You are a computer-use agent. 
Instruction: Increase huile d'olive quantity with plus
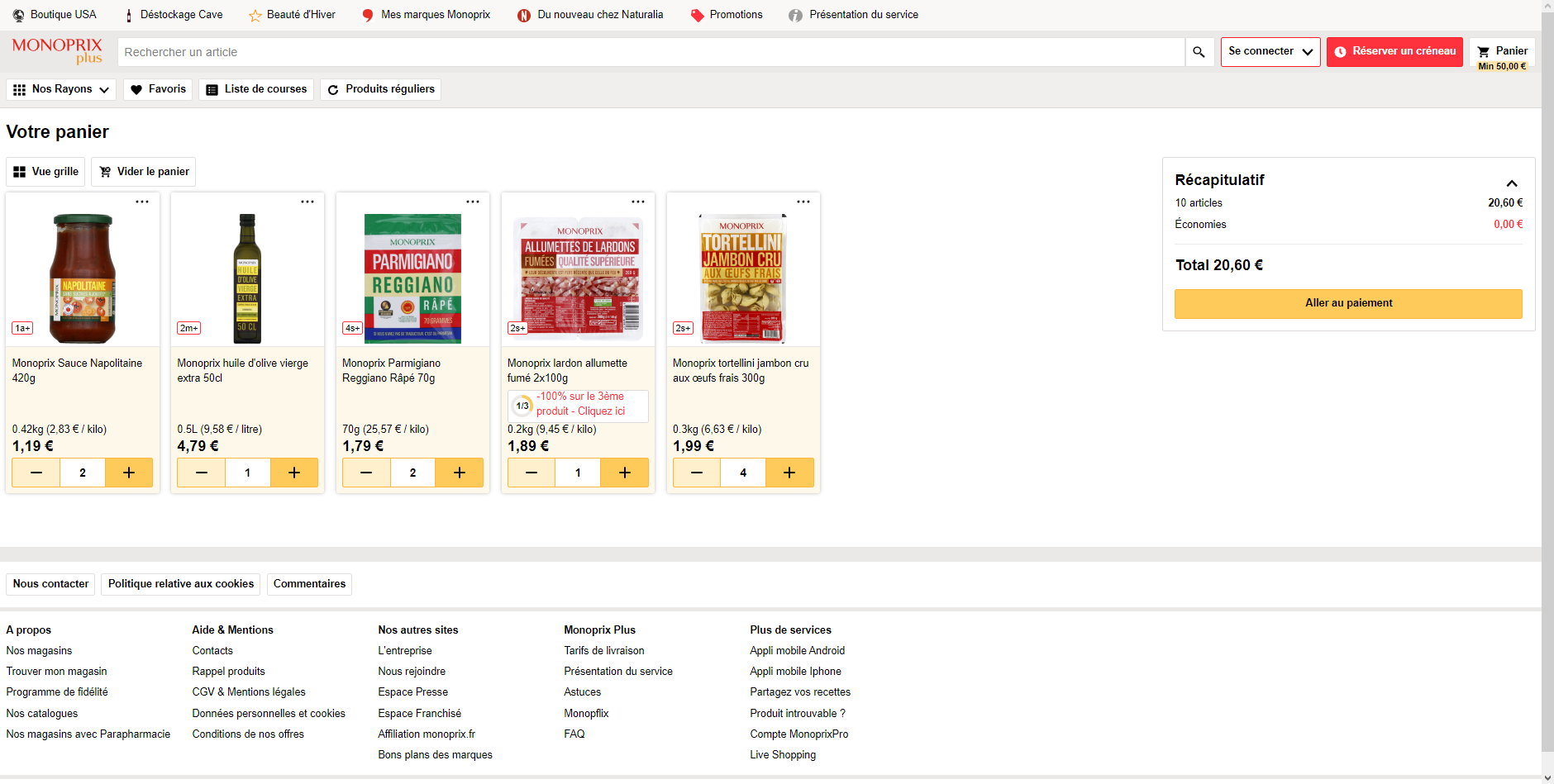(x=294, y=473)
